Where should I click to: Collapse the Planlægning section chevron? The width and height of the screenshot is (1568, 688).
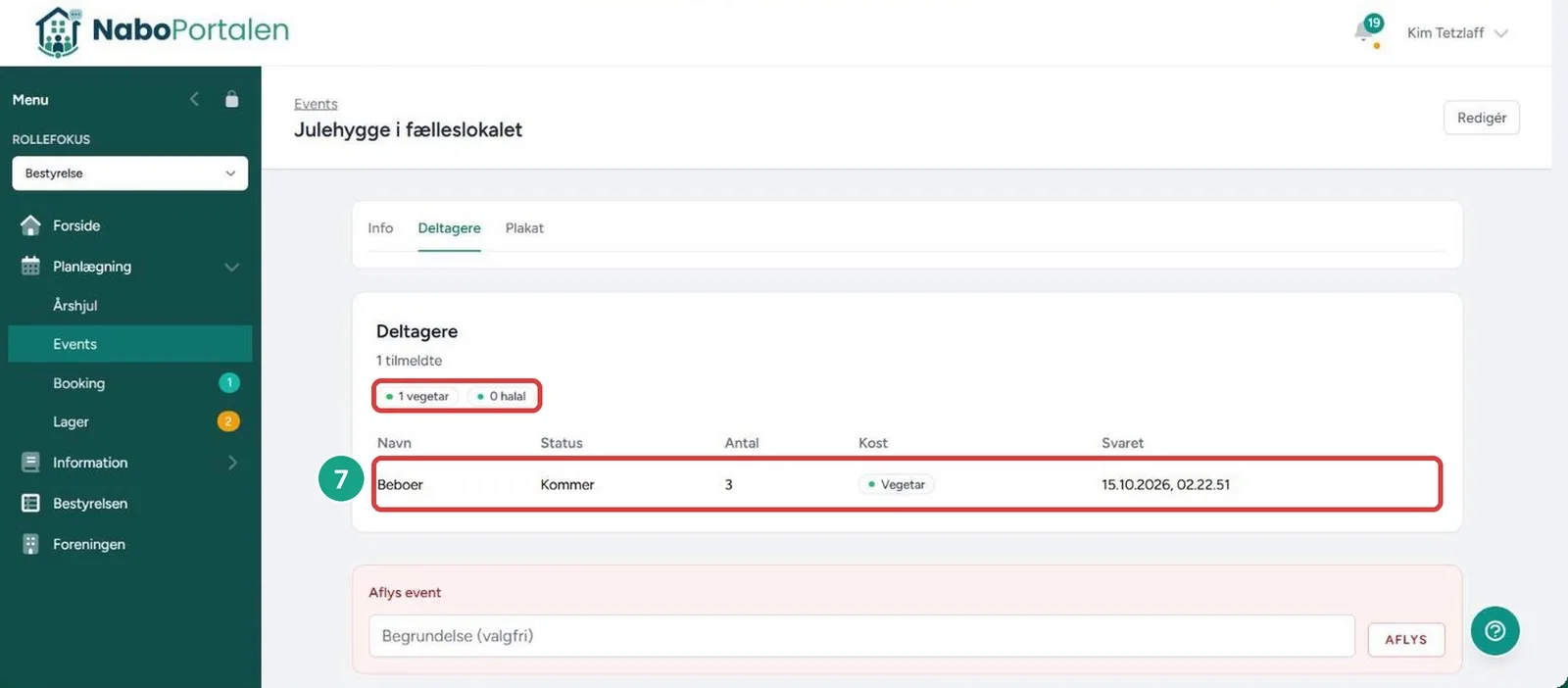231,267
